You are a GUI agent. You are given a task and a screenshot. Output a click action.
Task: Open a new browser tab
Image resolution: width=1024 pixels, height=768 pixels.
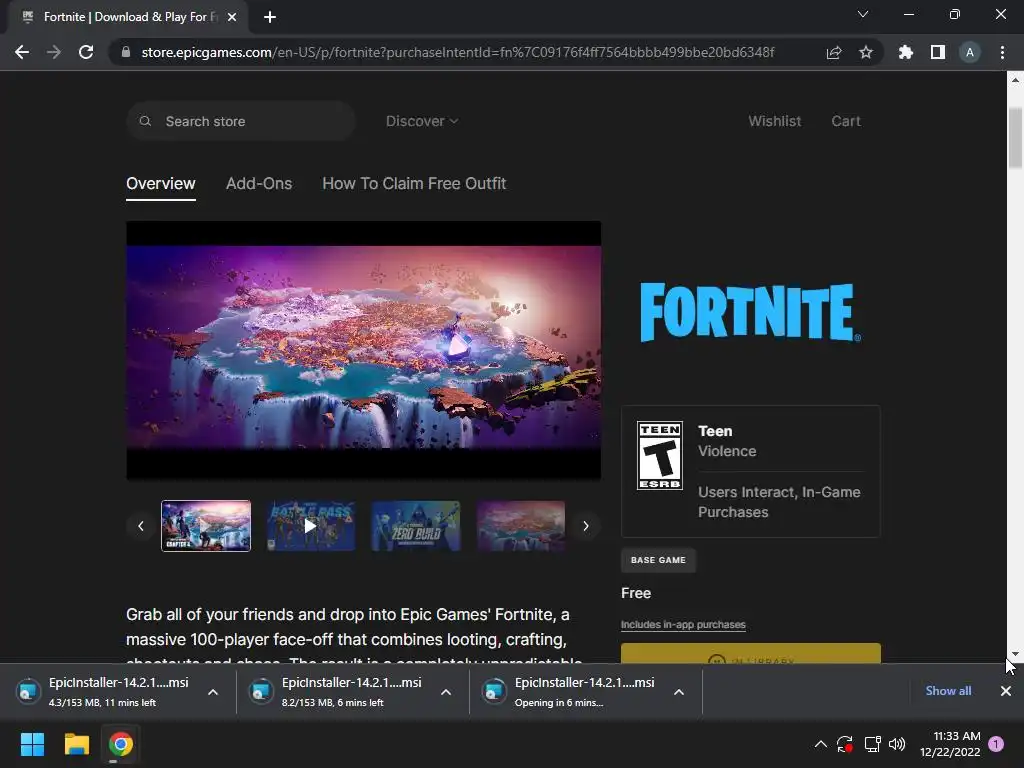[270, 17]
